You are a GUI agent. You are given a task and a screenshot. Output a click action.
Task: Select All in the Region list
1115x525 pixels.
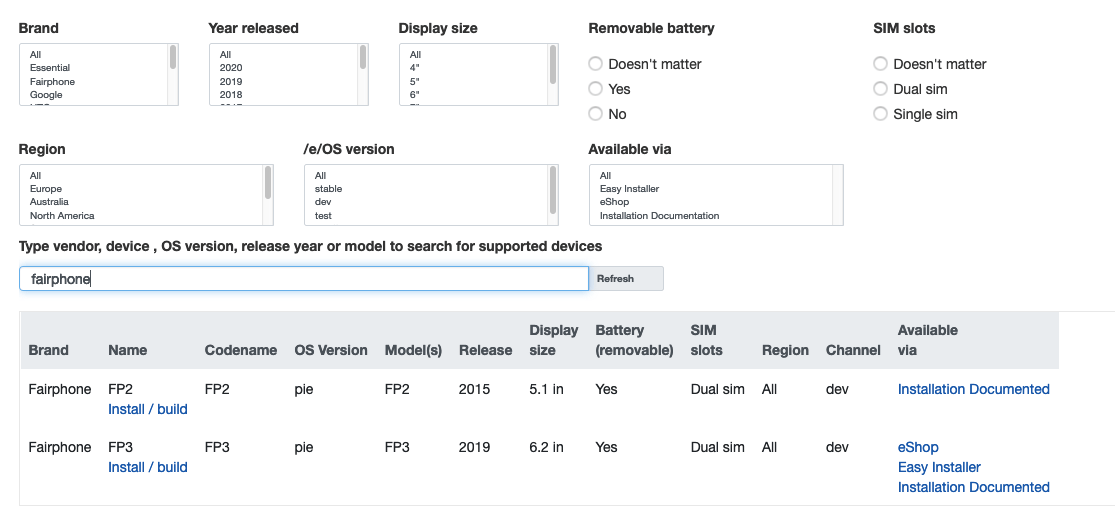coord(36,175)
